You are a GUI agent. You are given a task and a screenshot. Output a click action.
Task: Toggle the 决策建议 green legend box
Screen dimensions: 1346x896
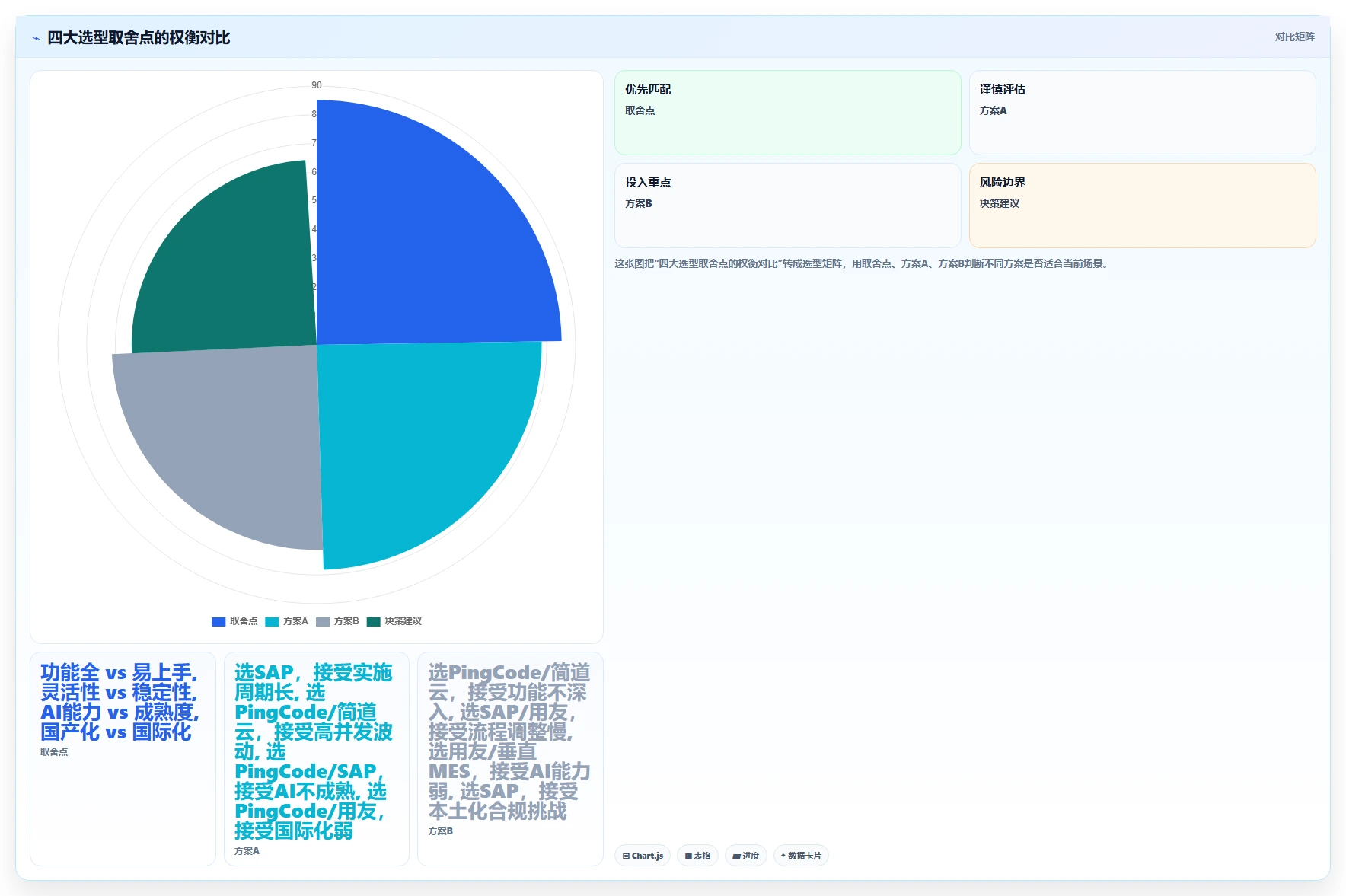click(x=373, y=621)
